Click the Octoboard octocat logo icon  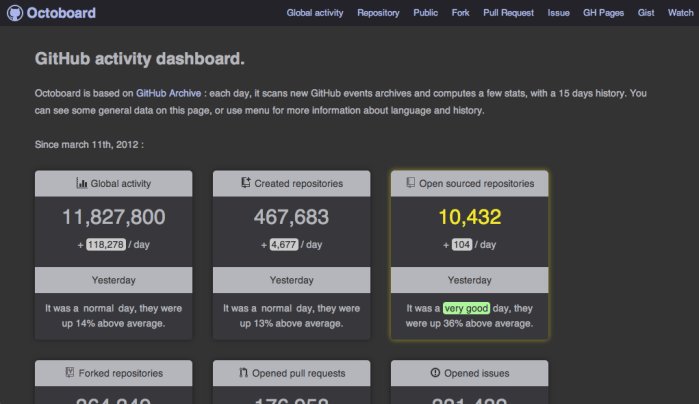(x=14, y=14)
